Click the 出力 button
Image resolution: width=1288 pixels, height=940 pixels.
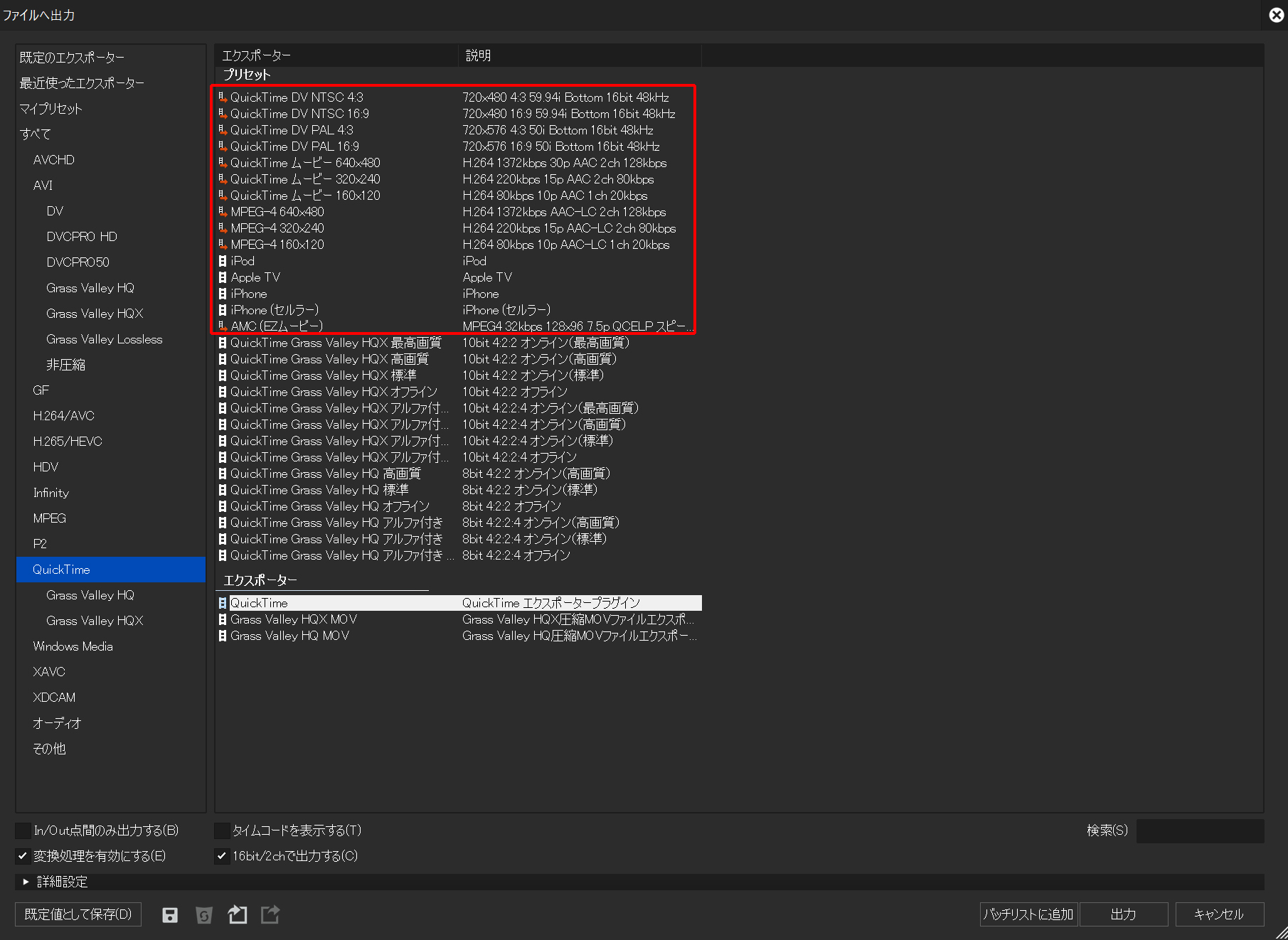point(1124,914)
